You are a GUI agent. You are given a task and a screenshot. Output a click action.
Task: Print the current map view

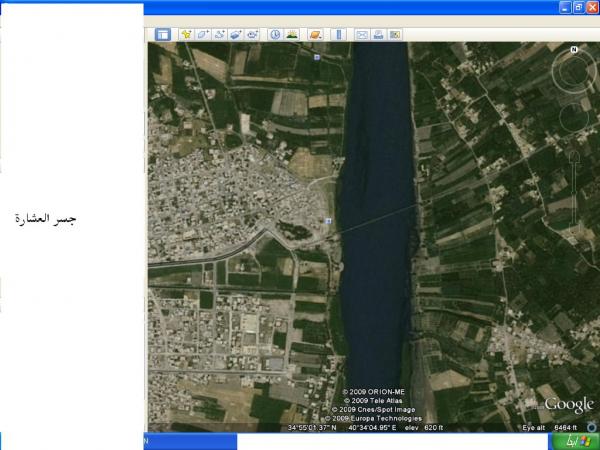[379, 34]
